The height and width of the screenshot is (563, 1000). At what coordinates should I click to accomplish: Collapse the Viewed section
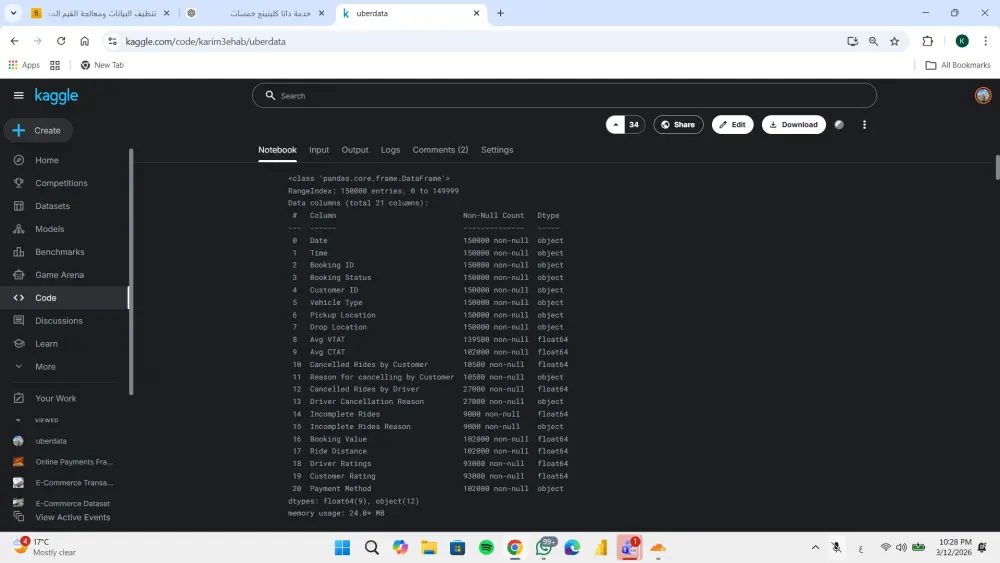pos(18,420)
